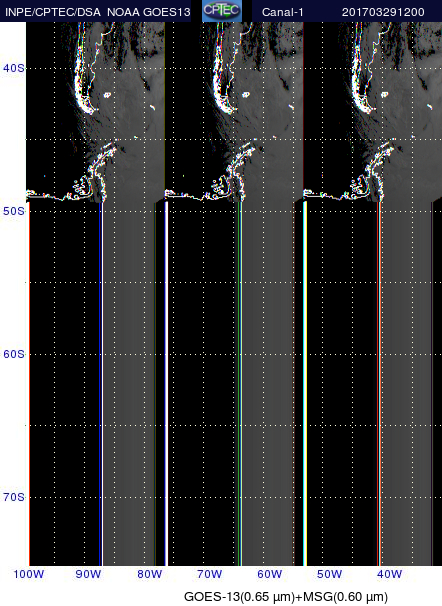Click the 80W longitude label
Image resolution: width=442 pixels, height=606 pixels.
[150, 574]
